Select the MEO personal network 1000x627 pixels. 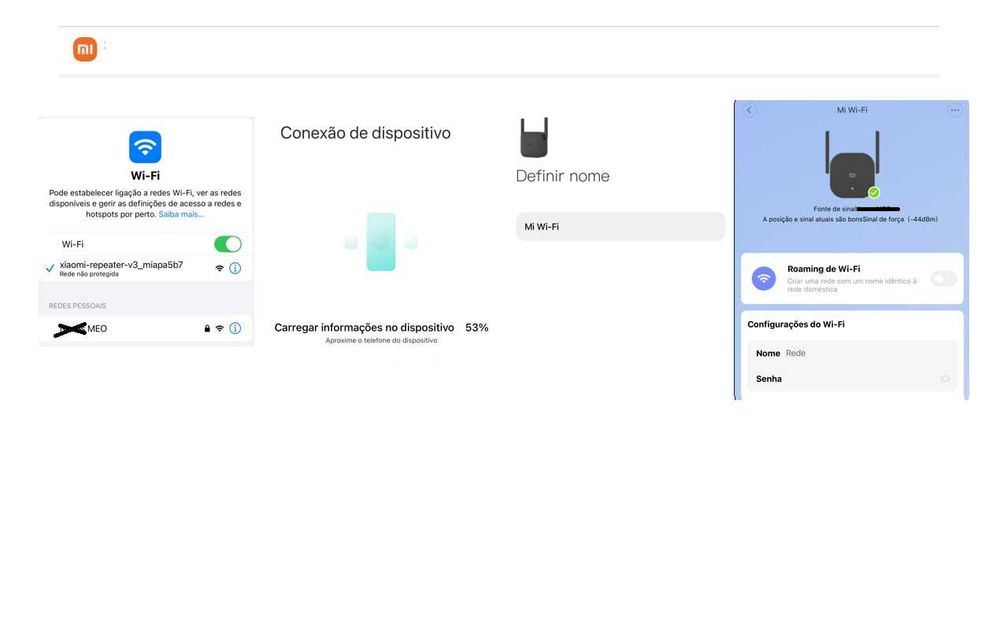(145, 328)
